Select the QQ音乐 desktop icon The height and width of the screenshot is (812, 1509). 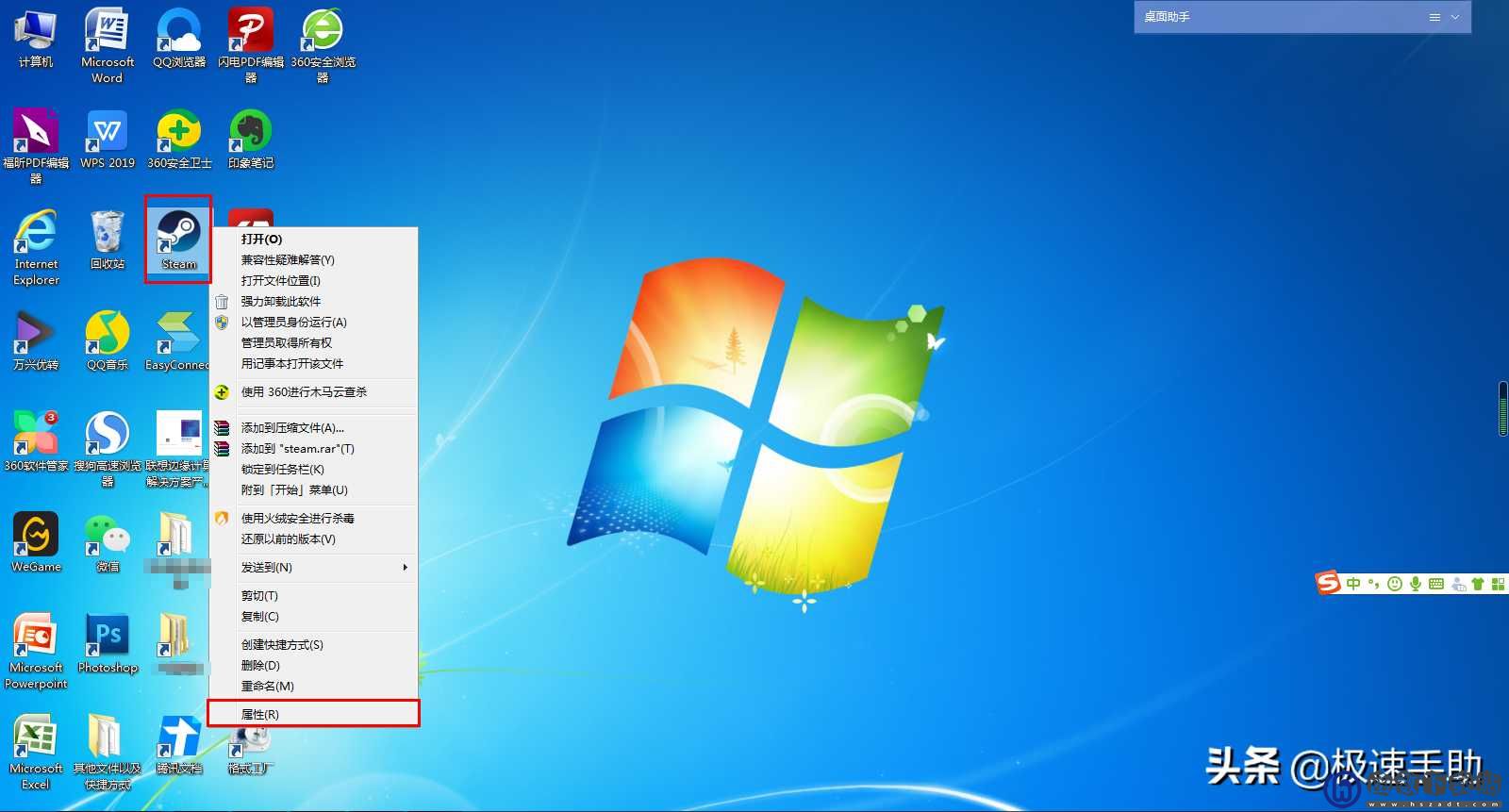point(108,341)
